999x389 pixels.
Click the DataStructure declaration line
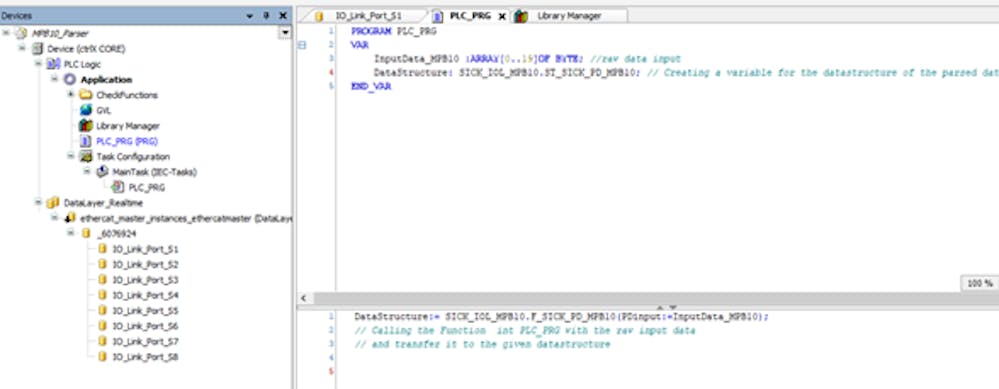point(686,73)
